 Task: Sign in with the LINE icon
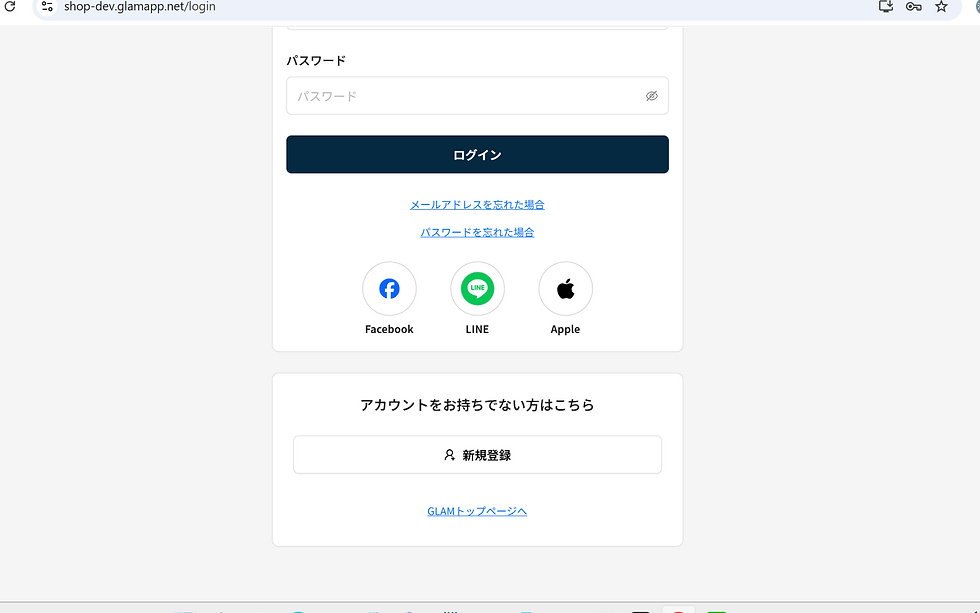pyautogui.click(x=477, y=288)
